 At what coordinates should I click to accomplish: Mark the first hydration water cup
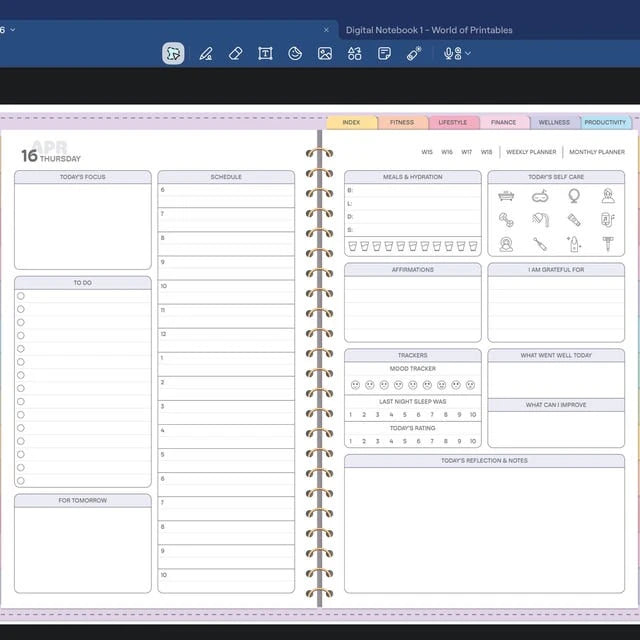pos(353,246)
